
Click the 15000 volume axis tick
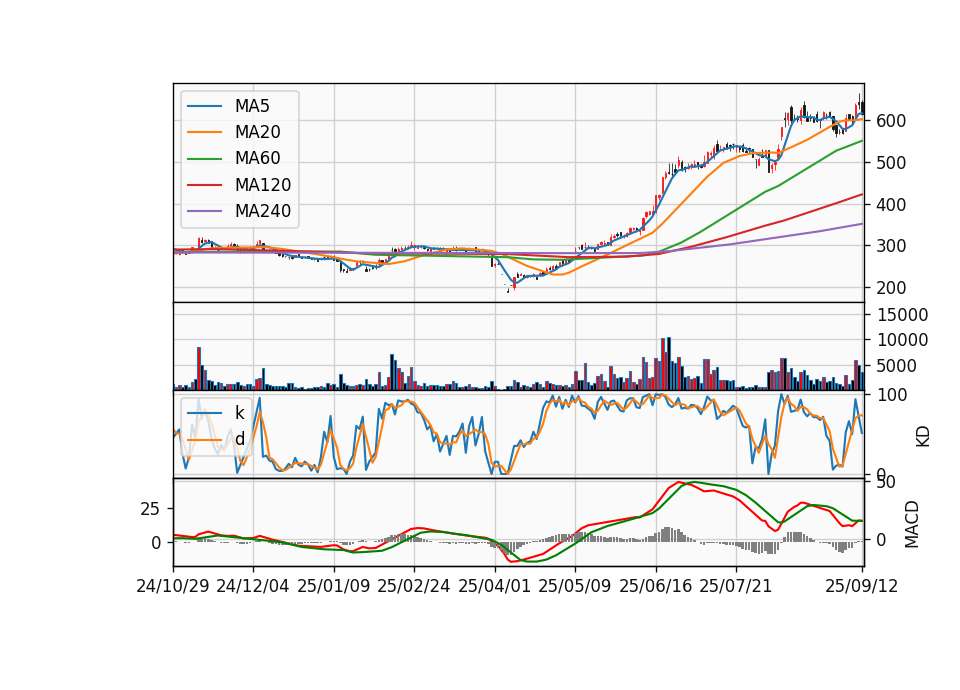click(902, 315)
